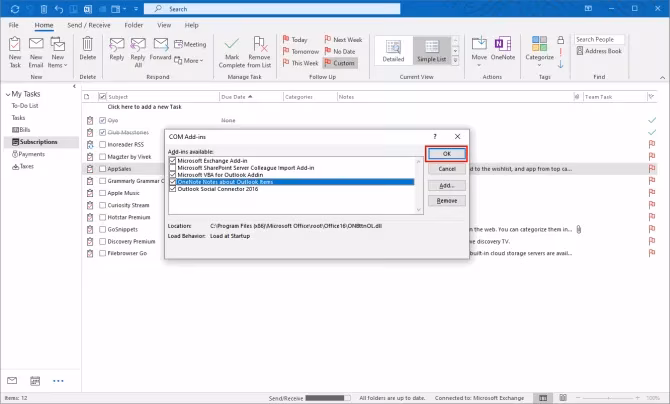This screenshot has height=404, width=670.
Task: Click Mark Complete checkmark icon
Action: [232, 44]
